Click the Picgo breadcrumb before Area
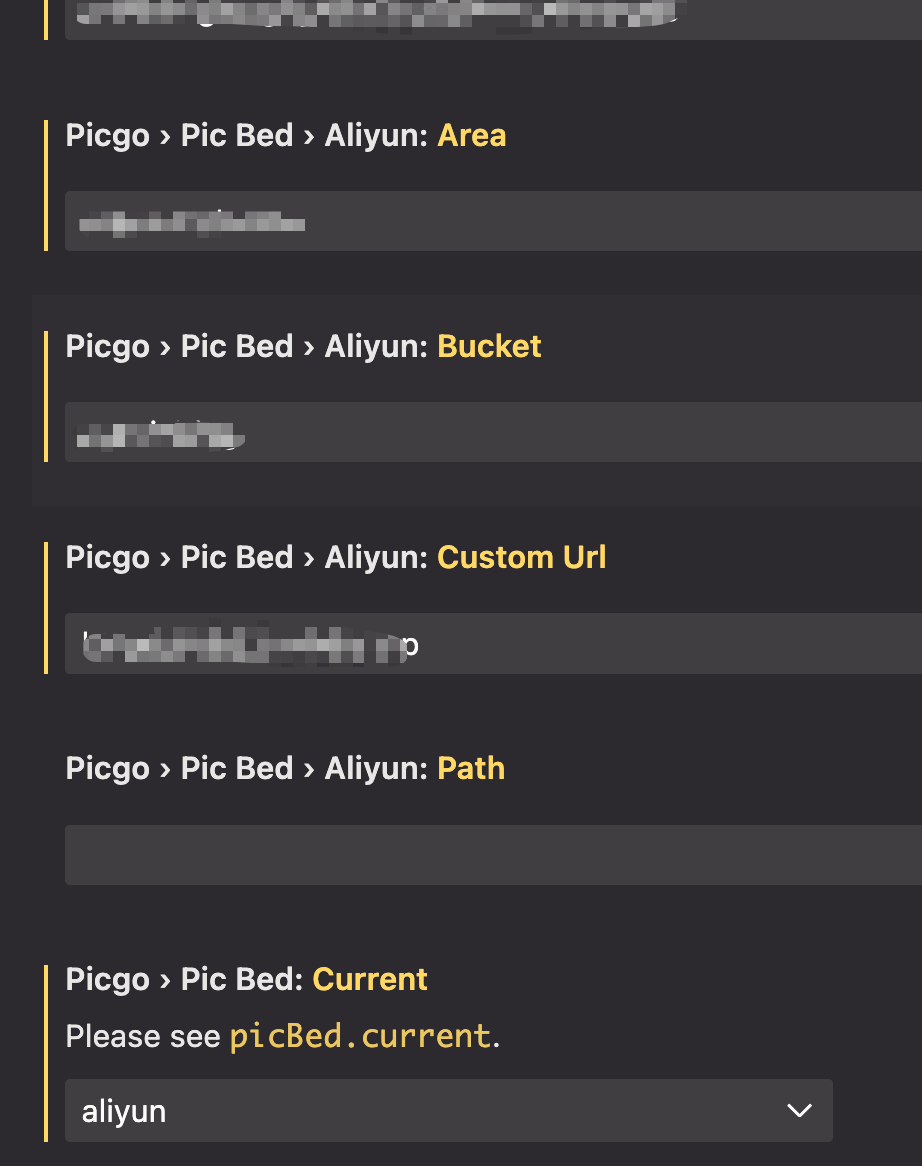 pyautogui.click(x=107, y=135)
